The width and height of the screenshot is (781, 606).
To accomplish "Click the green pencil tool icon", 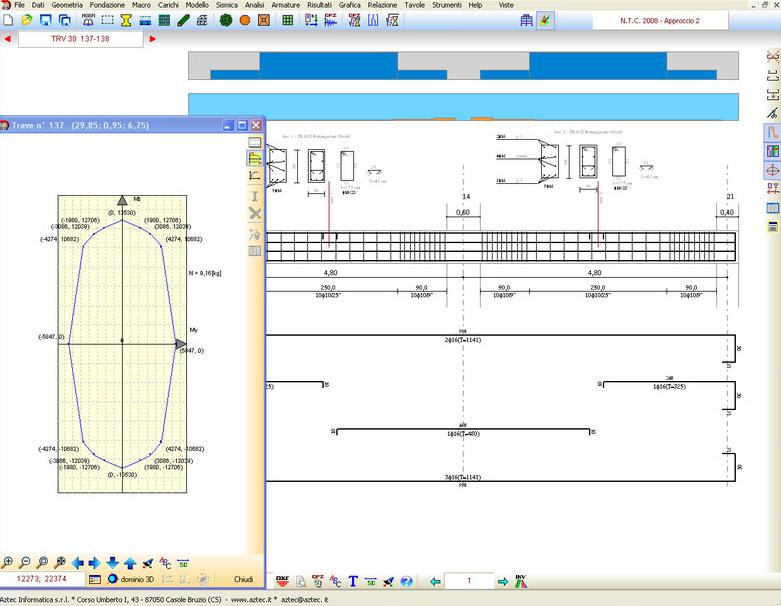I will pos(183,20).
